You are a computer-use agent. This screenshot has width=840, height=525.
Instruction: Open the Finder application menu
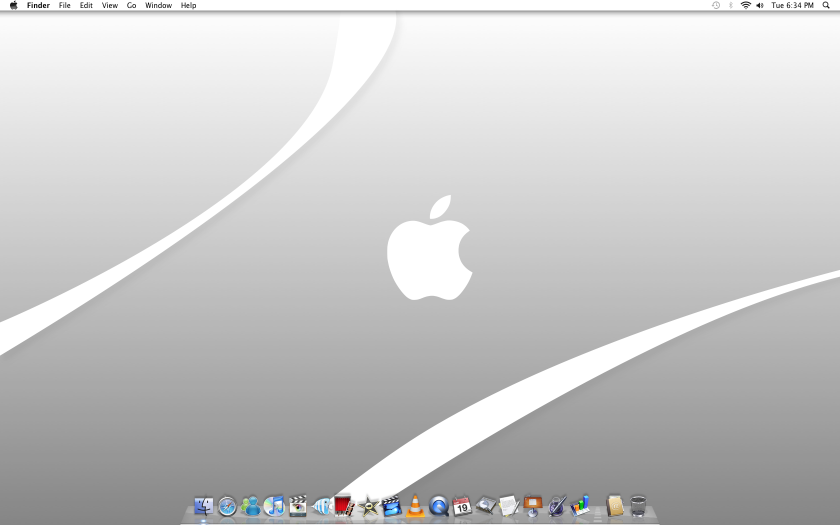click(x=38, y=5)
